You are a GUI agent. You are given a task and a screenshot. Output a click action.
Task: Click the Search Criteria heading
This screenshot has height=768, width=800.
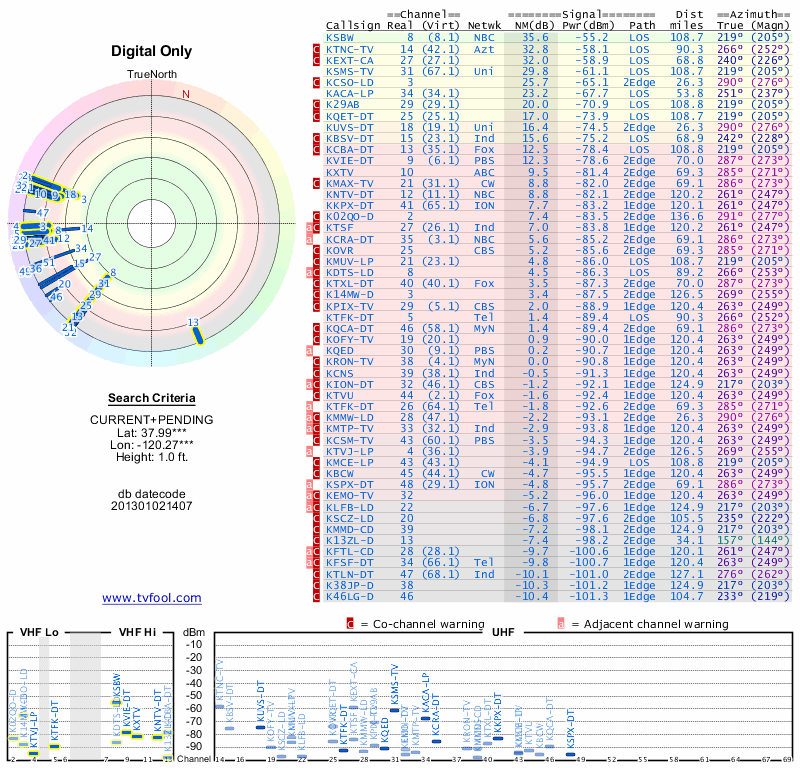[x=152, y=398]
